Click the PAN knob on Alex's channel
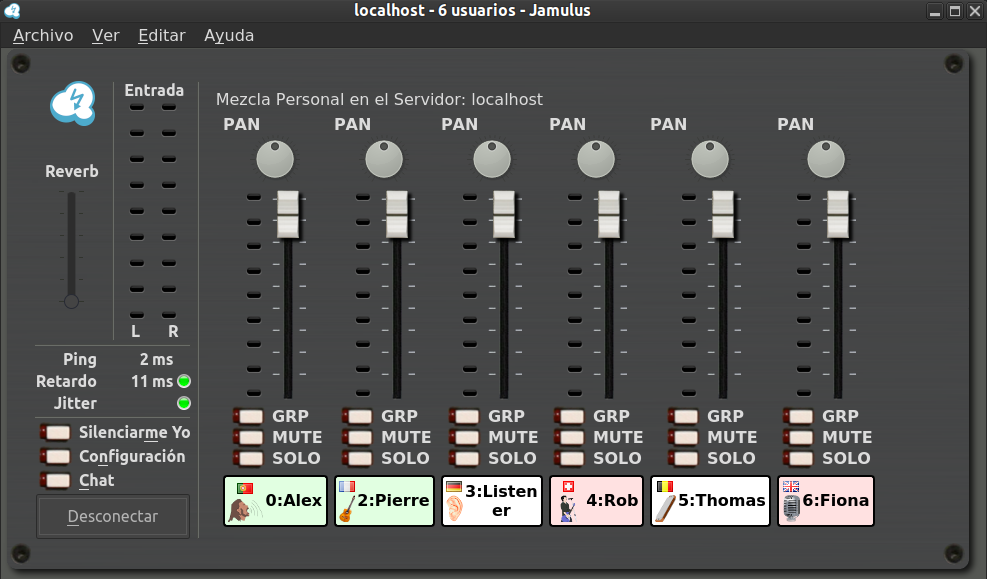The height and width of the screenshot is (579, 987). point(275,158)
